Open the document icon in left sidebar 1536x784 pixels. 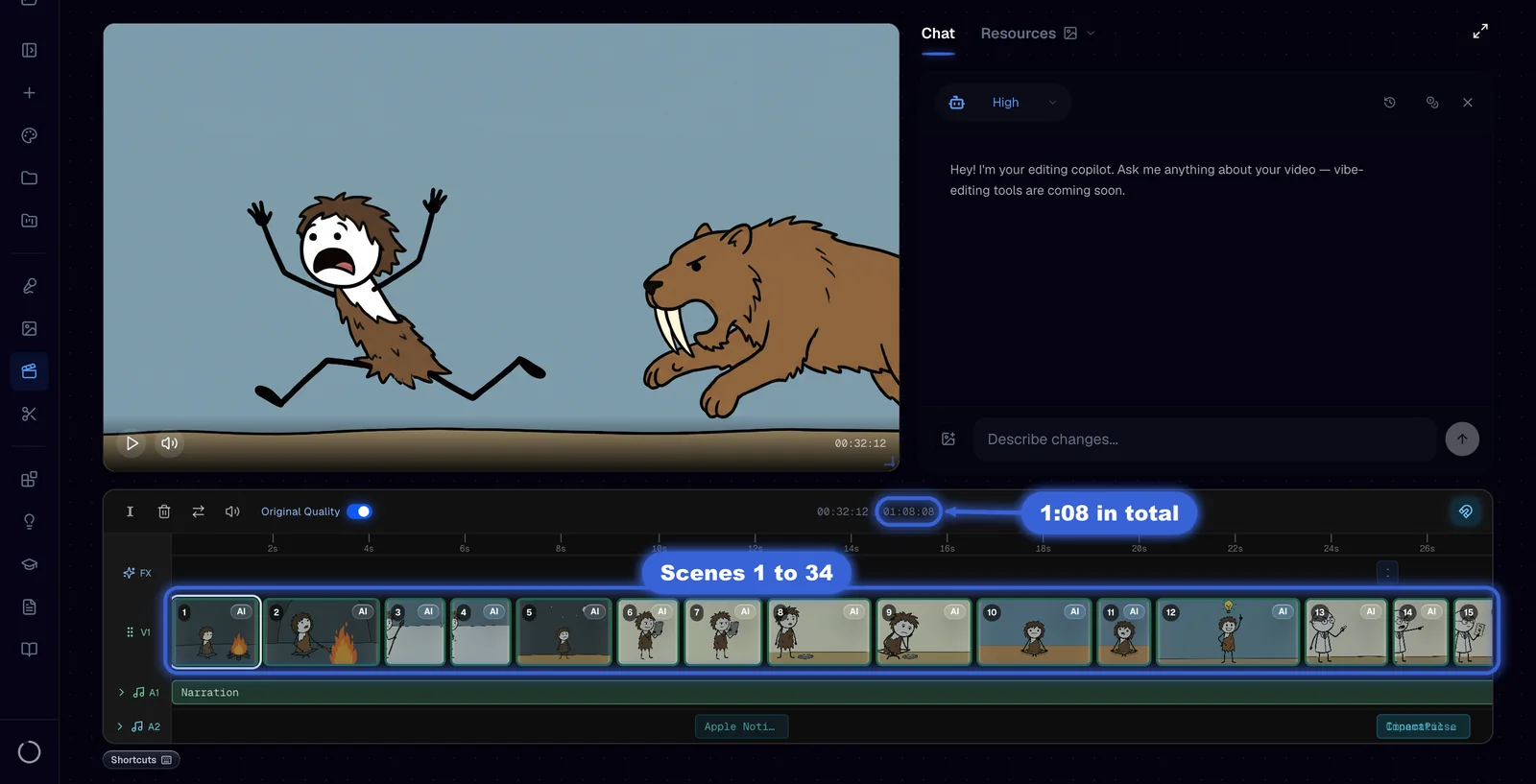point(29,606)
